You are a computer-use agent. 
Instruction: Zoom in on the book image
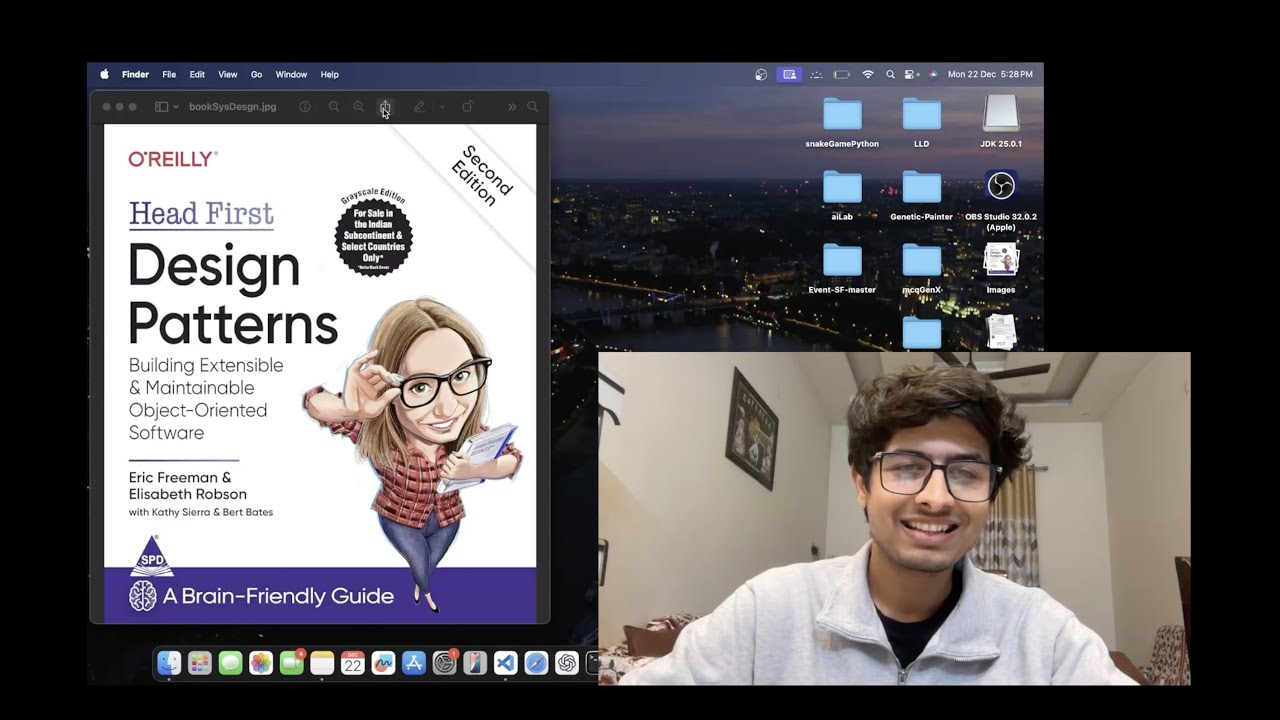coord(359,106)
